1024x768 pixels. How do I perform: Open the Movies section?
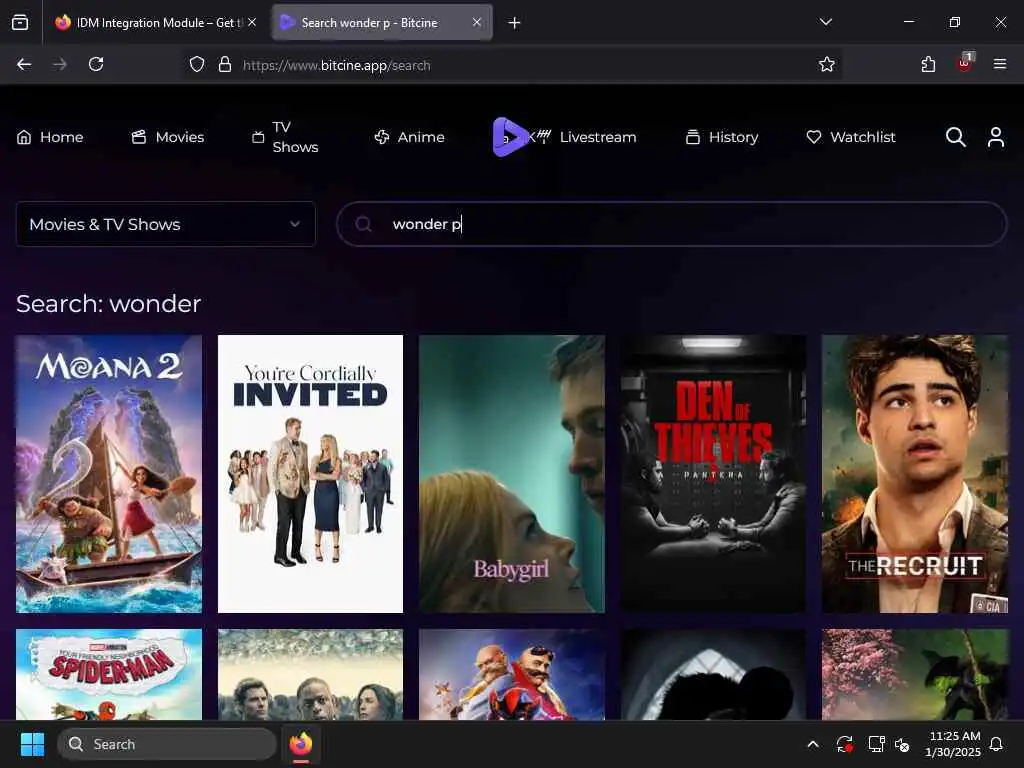pos(168,137)
